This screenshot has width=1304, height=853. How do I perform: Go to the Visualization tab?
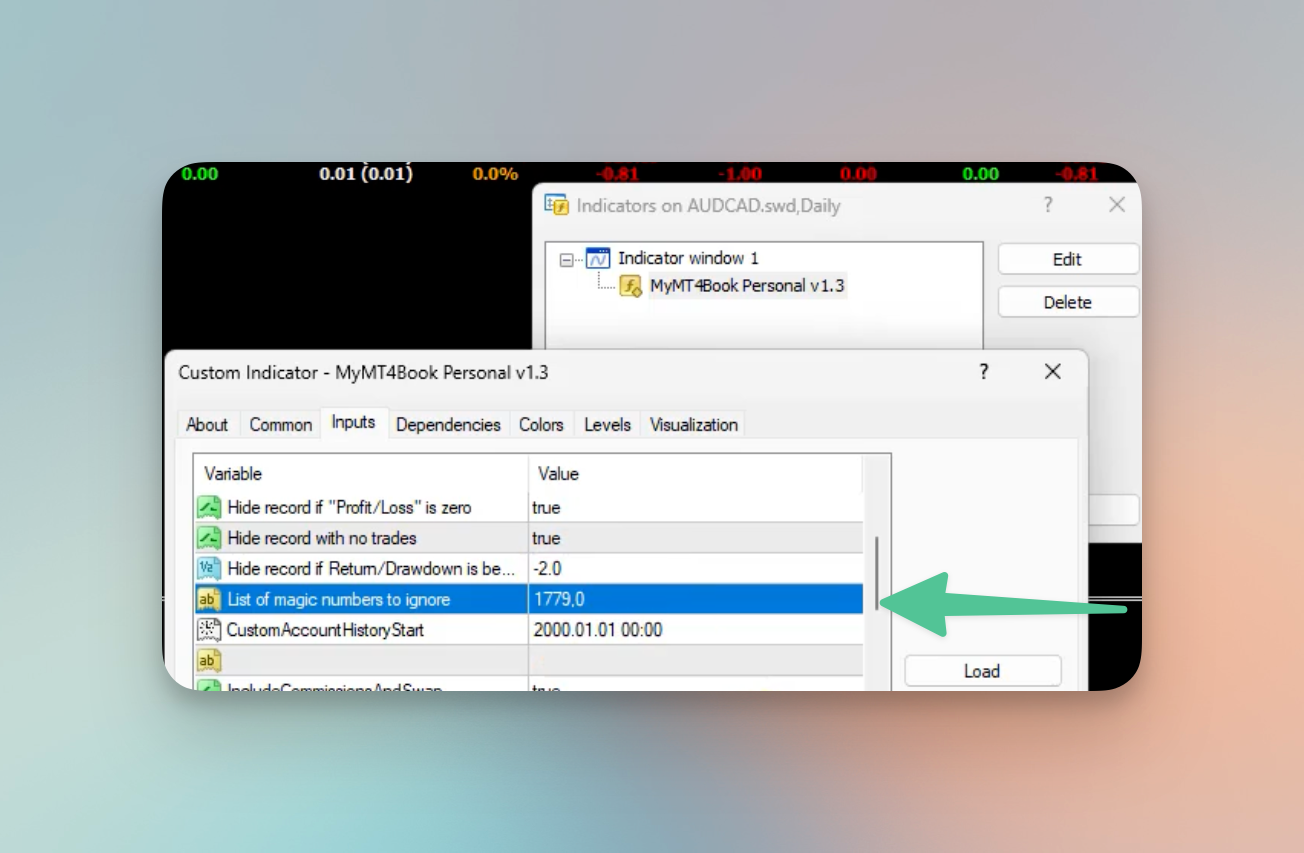point(694,425)
